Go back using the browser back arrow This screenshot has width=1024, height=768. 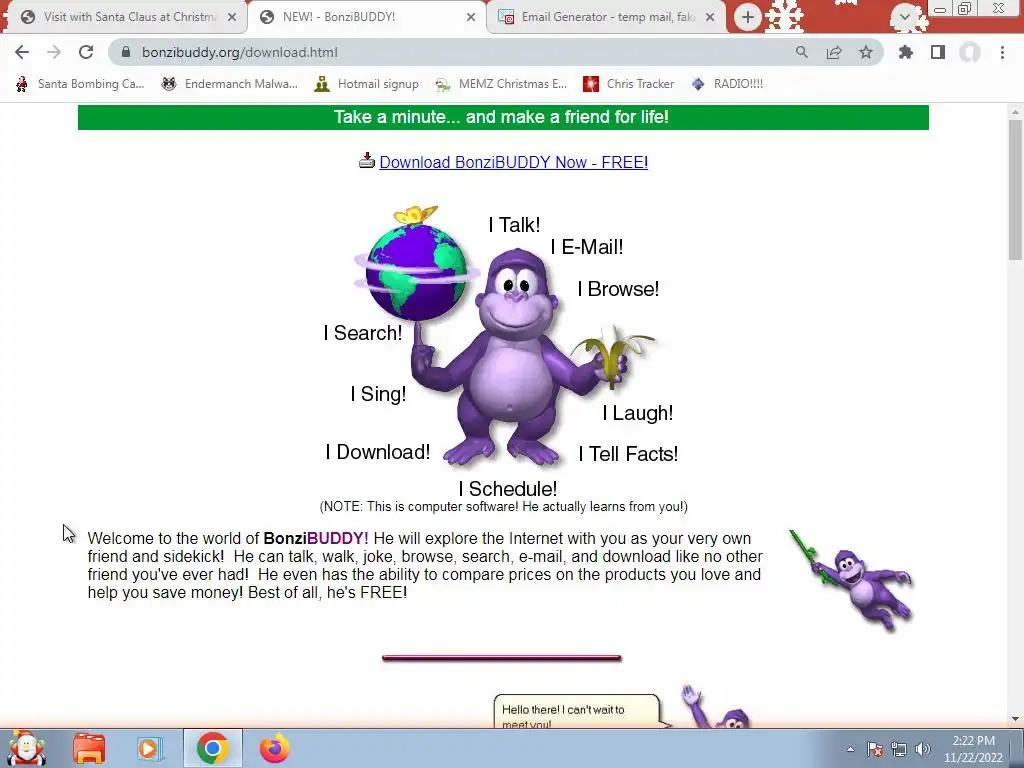tap(22, 52)
